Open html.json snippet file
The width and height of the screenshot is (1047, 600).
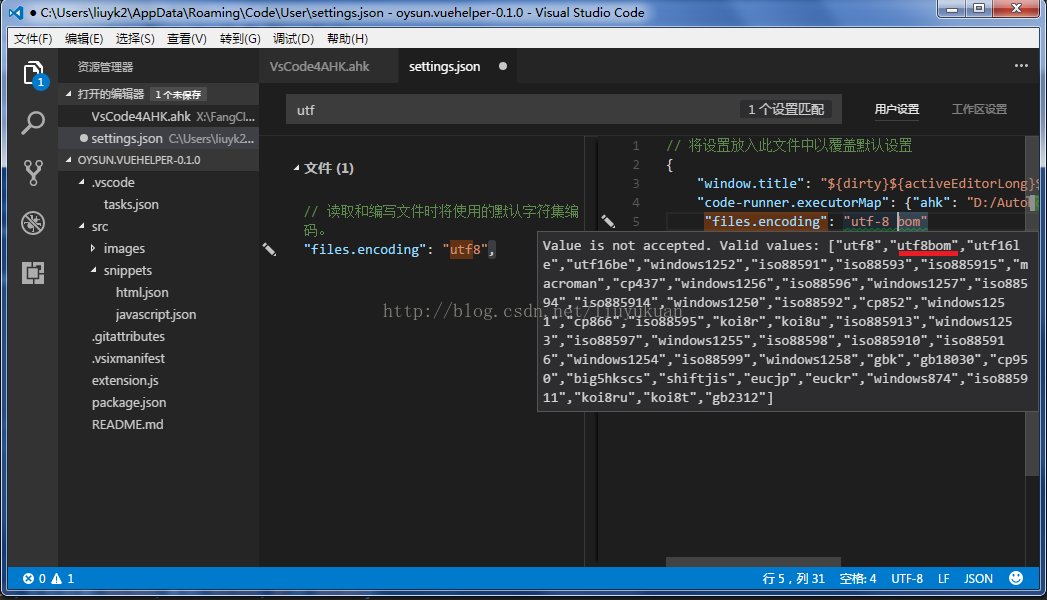142,292
